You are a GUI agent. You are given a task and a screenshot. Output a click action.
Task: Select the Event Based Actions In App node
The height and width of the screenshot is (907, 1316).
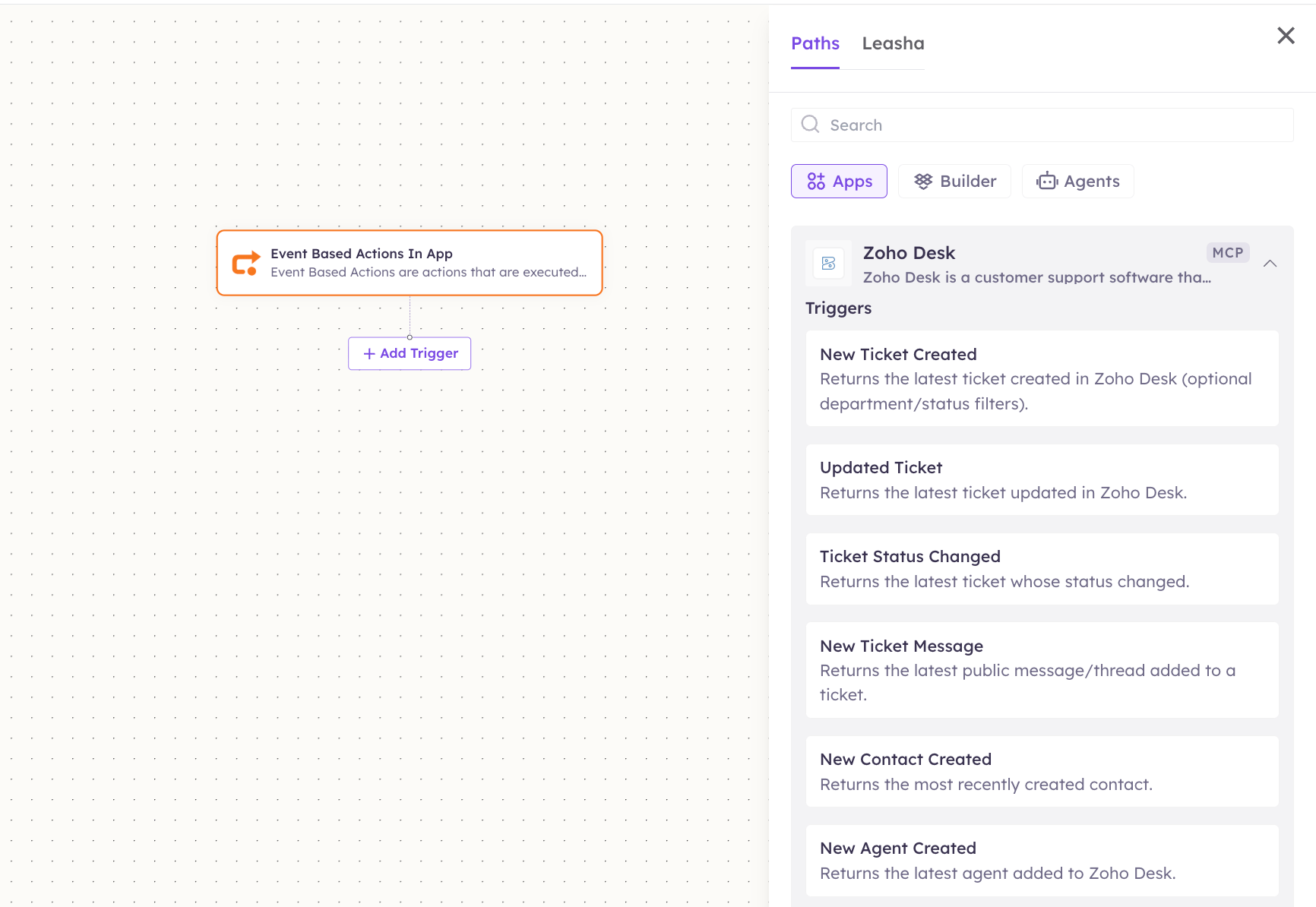(410, 263)
